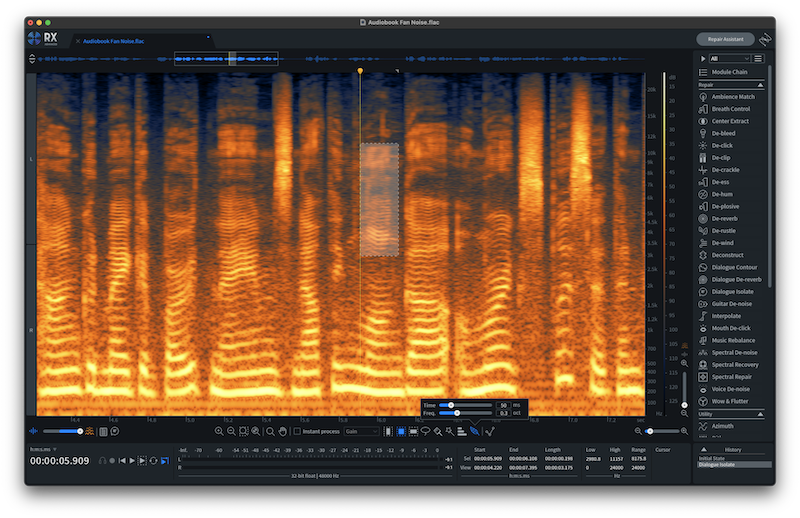
Task: Collapse the Repair modules section
Action: point(762,85)
